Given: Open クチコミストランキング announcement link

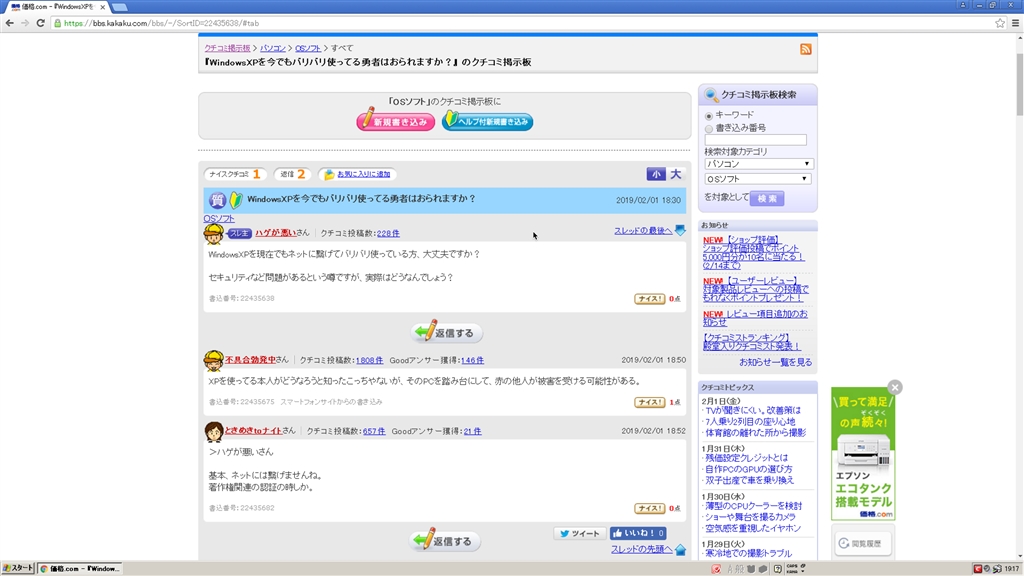Looking at the screenshot, I should point(752,342).
